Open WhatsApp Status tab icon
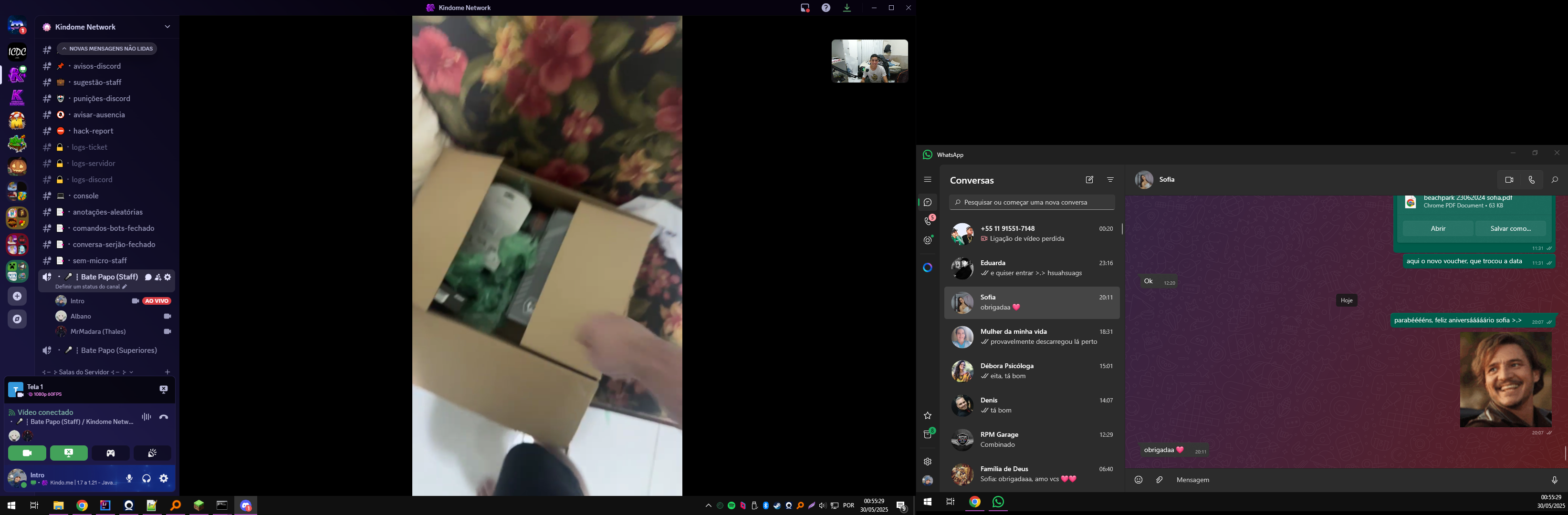 click(928, 240)
